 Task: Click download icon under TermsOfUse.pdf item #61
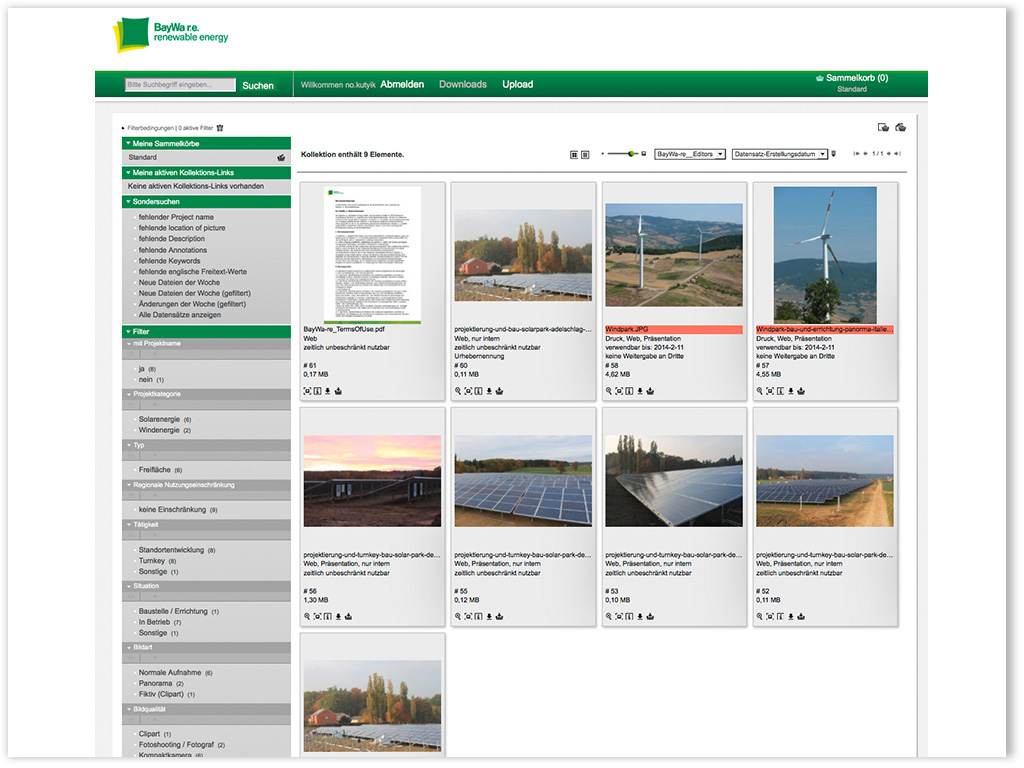tap(327, 391)
